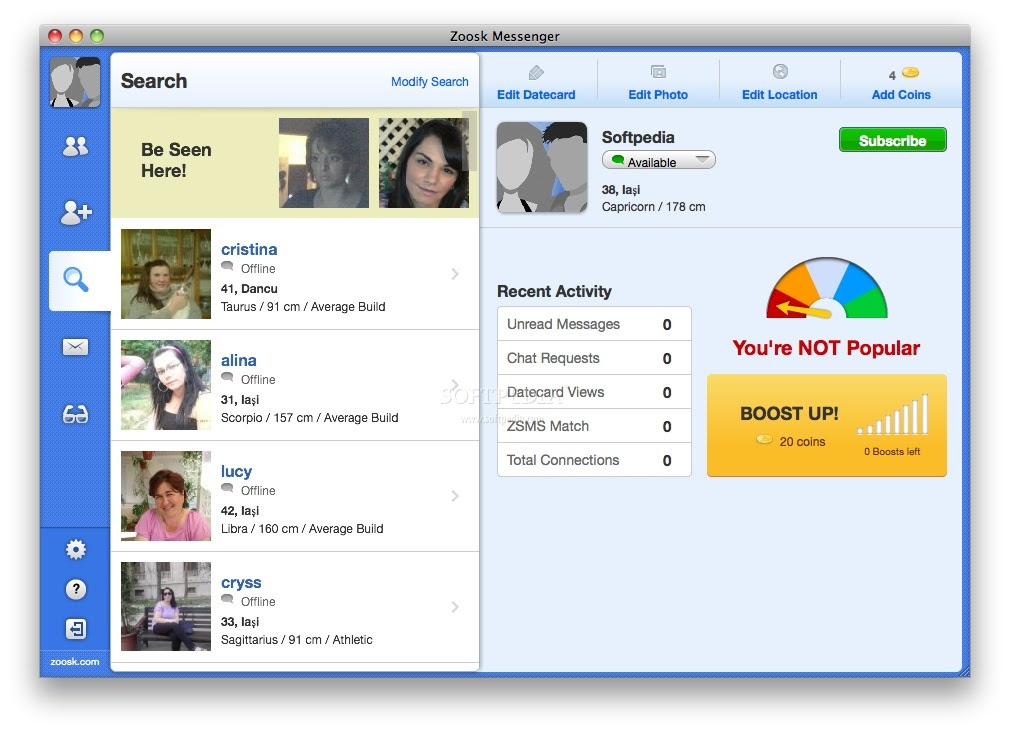Image resolution: width=1010 pixels, height=732 pixels.
Task: Open cryss's profile name link
Action: pos(241,583)
